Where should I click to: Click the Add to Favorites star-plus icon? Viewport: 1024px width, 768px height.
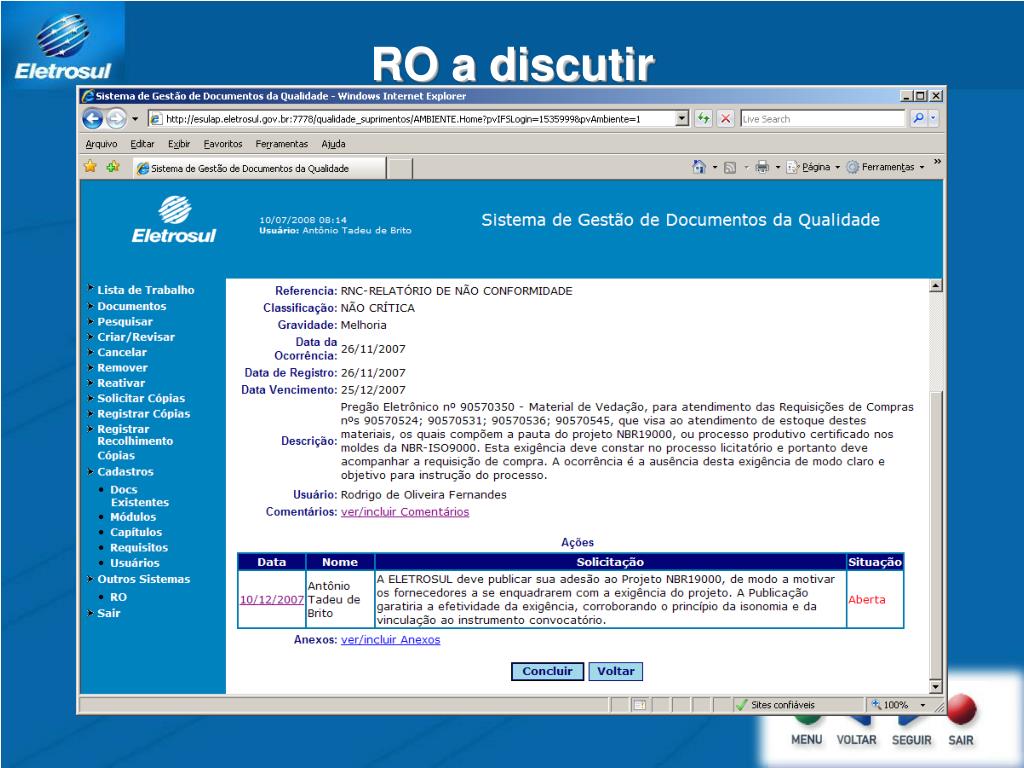point(113,167)
